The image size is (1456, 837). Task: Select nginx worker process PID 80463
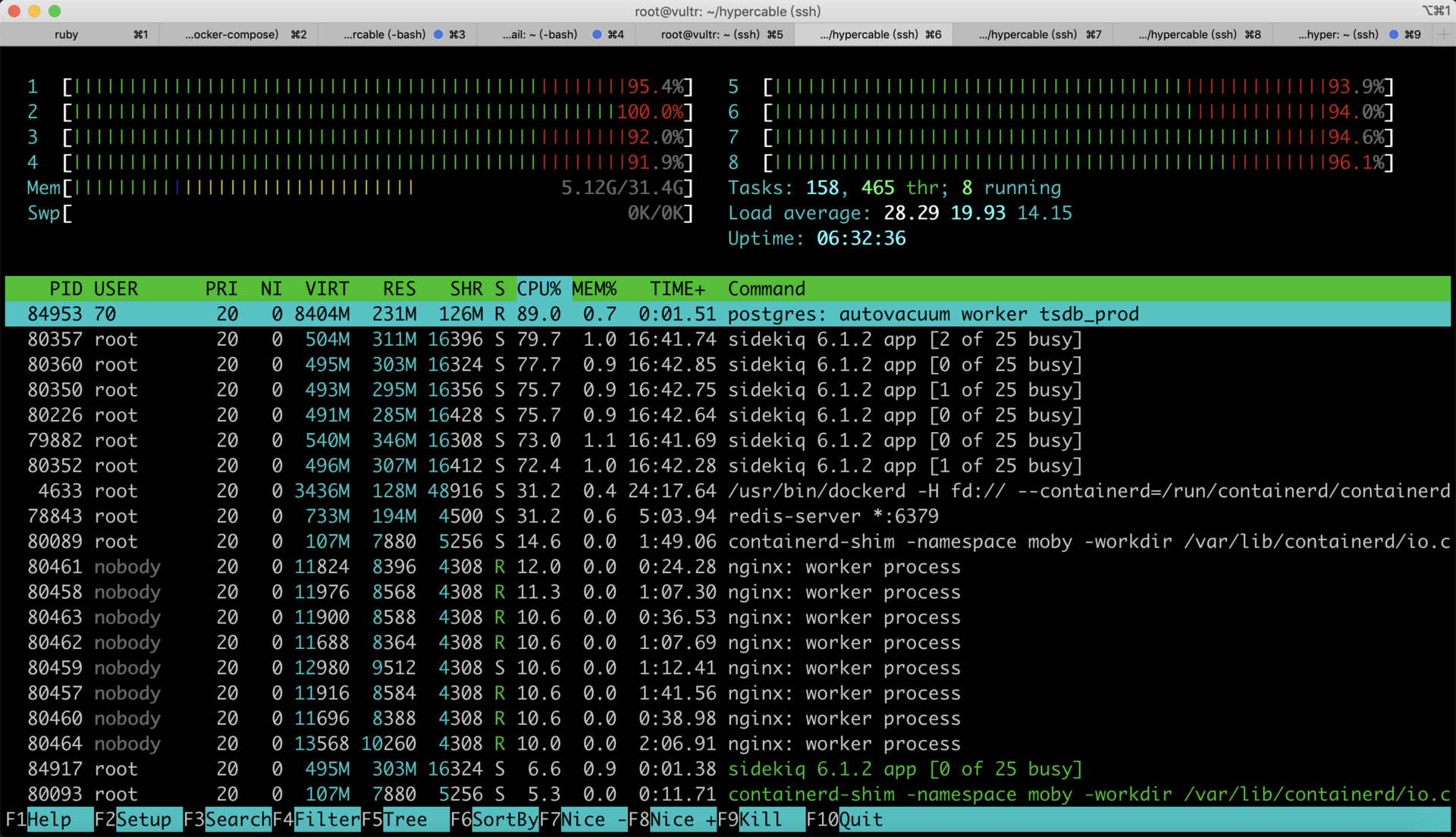click(728, 617)
